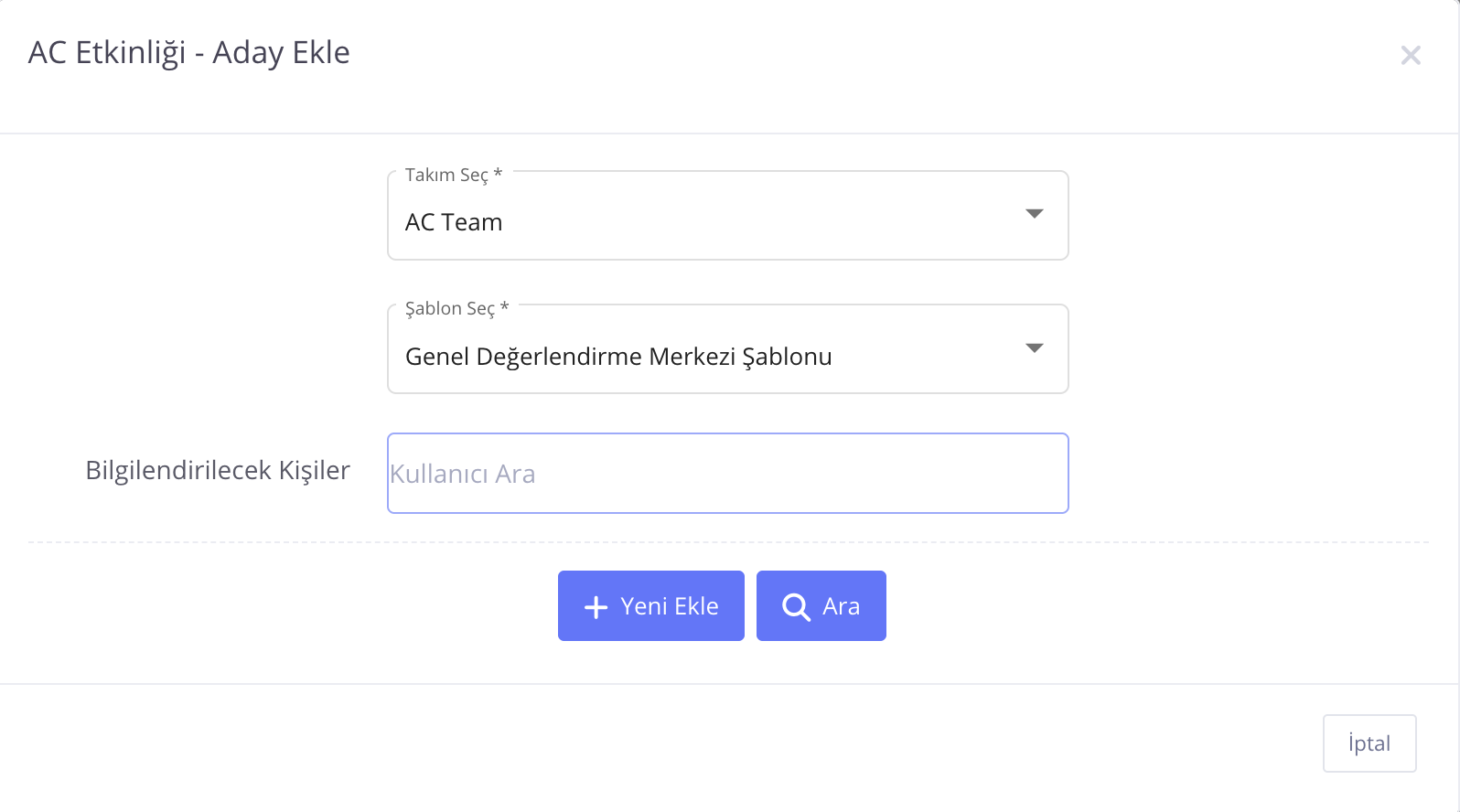The width and height of the screenshot is (1460, 812).
Task: Click the plus icon on Yeni Ekle
Action: (596, 607)
